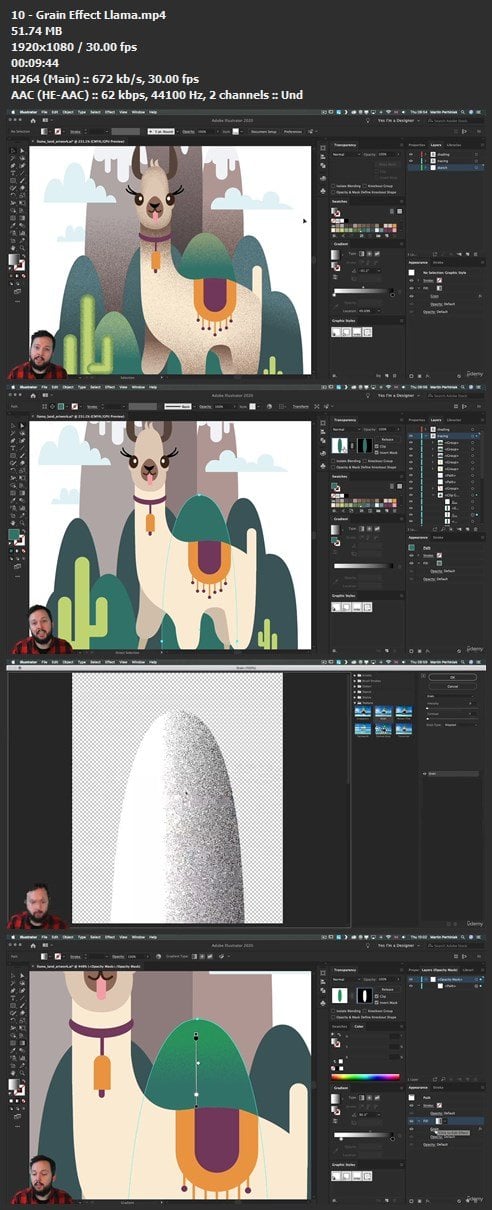Screen dimensions: 492x1210
Task: Pick a color from the Color panel spectrum
Action: click(365, 1077)
